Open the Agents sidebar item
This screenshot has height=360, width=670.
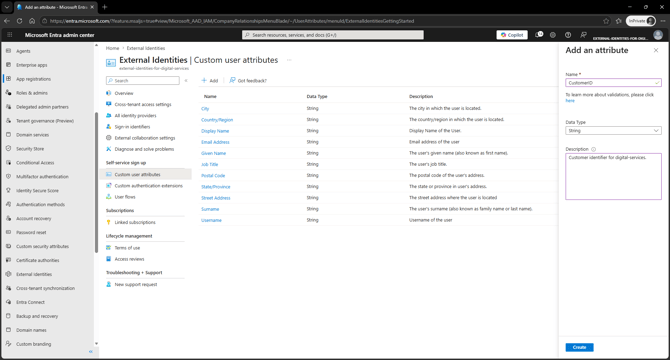(23, 51)
